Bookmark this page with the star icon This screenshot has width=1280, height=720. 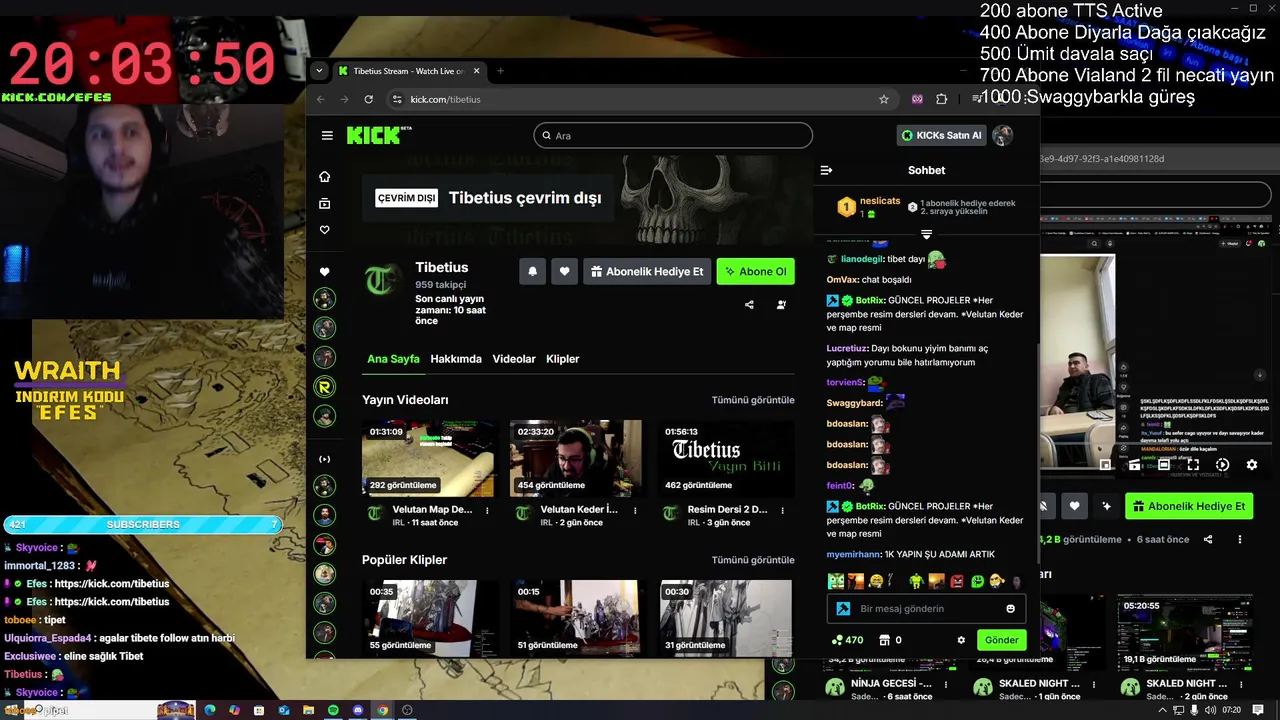pos(884,99)
